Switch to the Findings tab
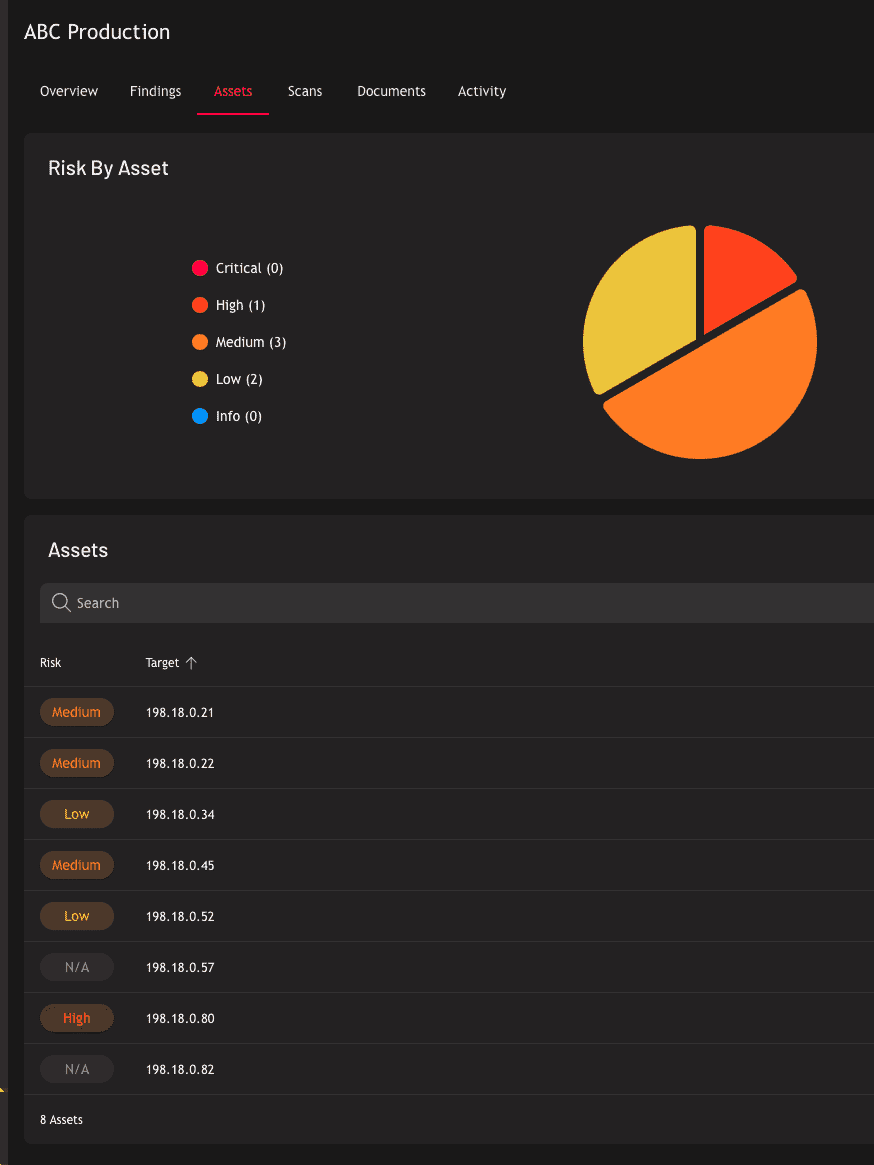 (x=155, y=91)
